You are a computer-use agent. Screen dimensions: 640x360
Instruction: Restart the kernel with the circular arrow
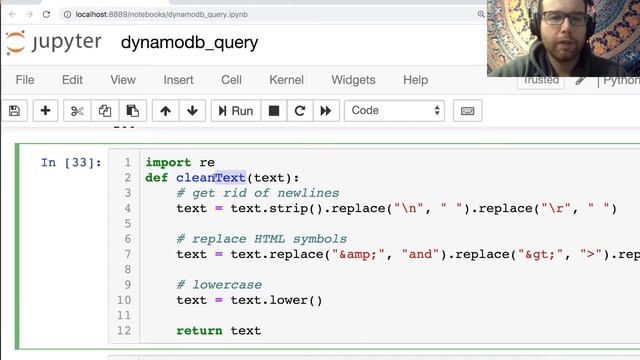[300, 111]
